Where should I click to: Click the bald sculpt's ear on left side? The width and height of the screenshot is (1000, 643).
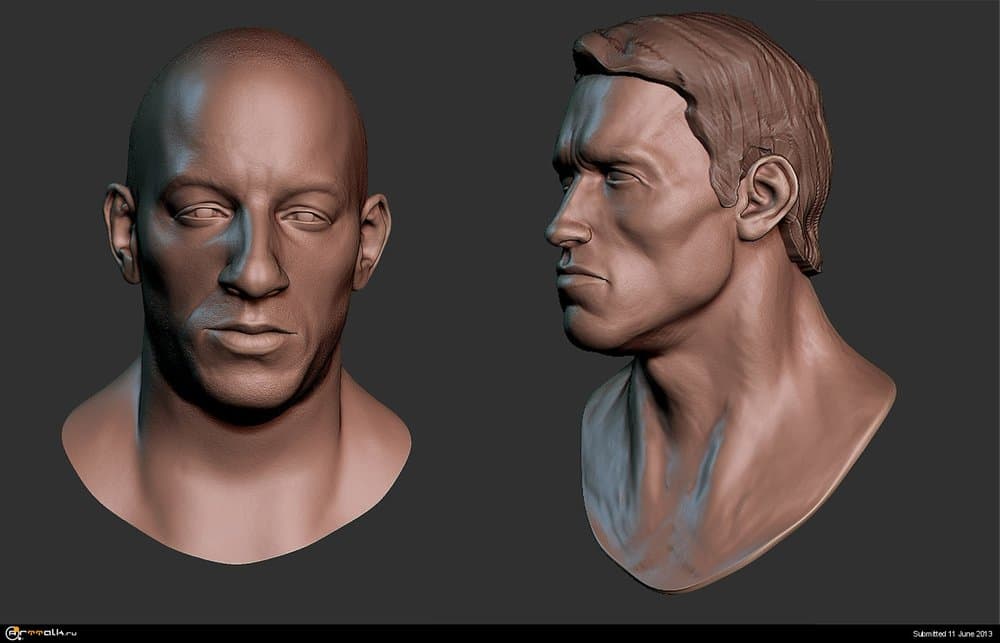(120, 230)
